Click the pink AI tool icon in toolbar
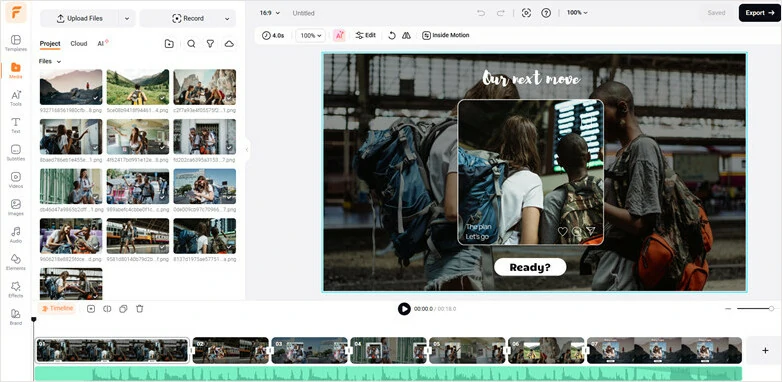Viewport: 782px width, 382px height. point(339,35)
